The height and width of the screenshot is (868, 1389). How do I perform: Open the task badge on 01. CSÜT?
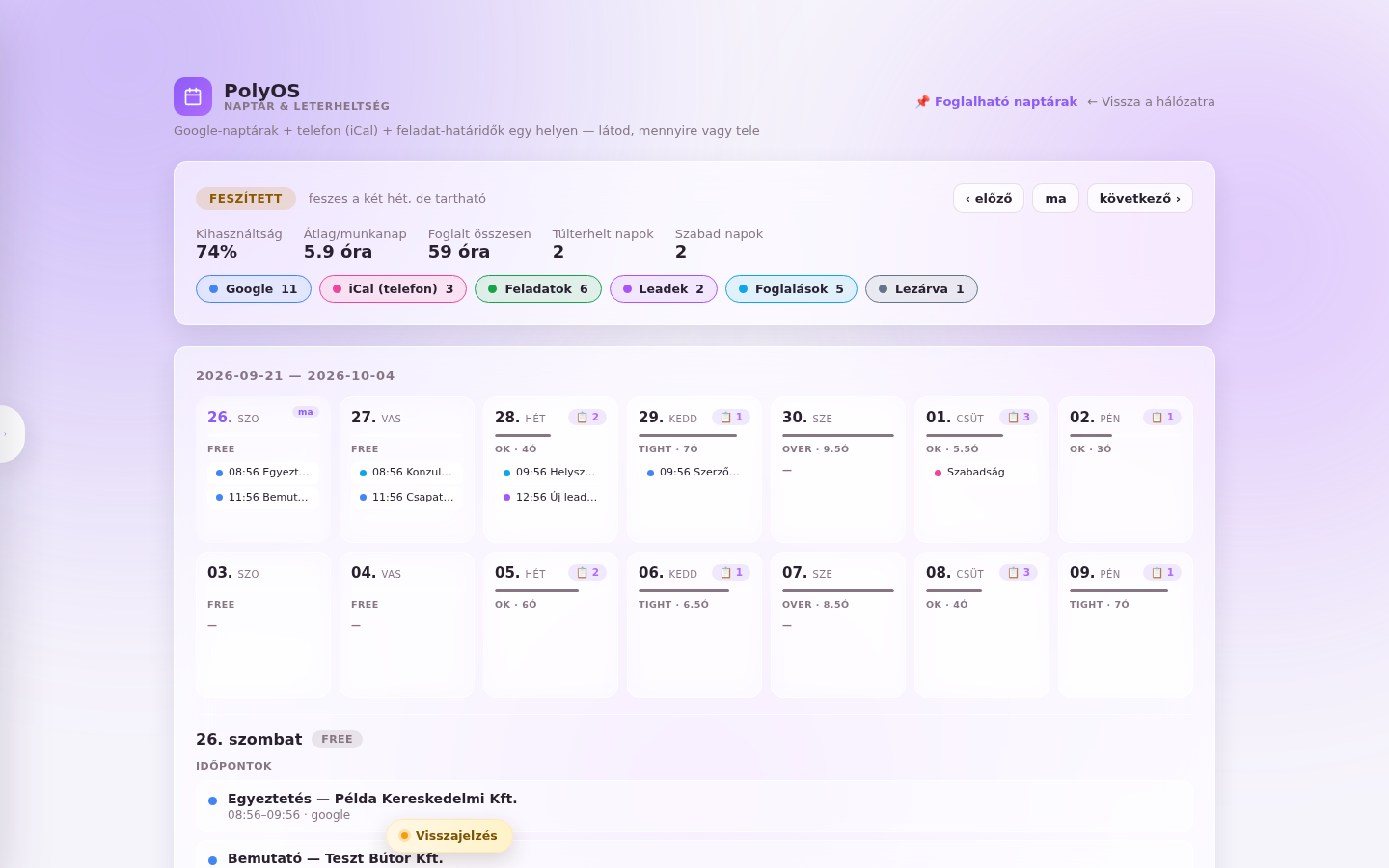(x=1019, y=418)
